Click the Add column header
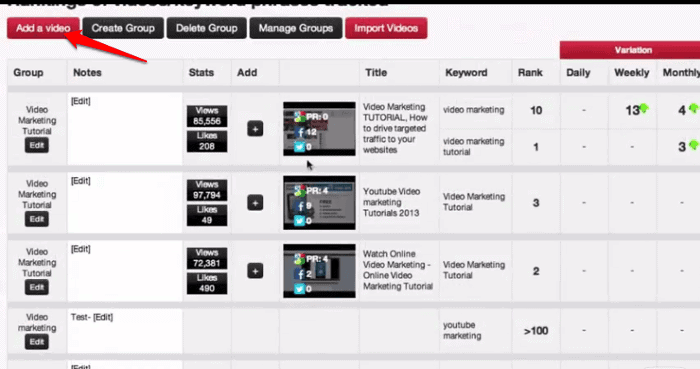The width and height of the screenshot is (700, 369). coord(247,73)
